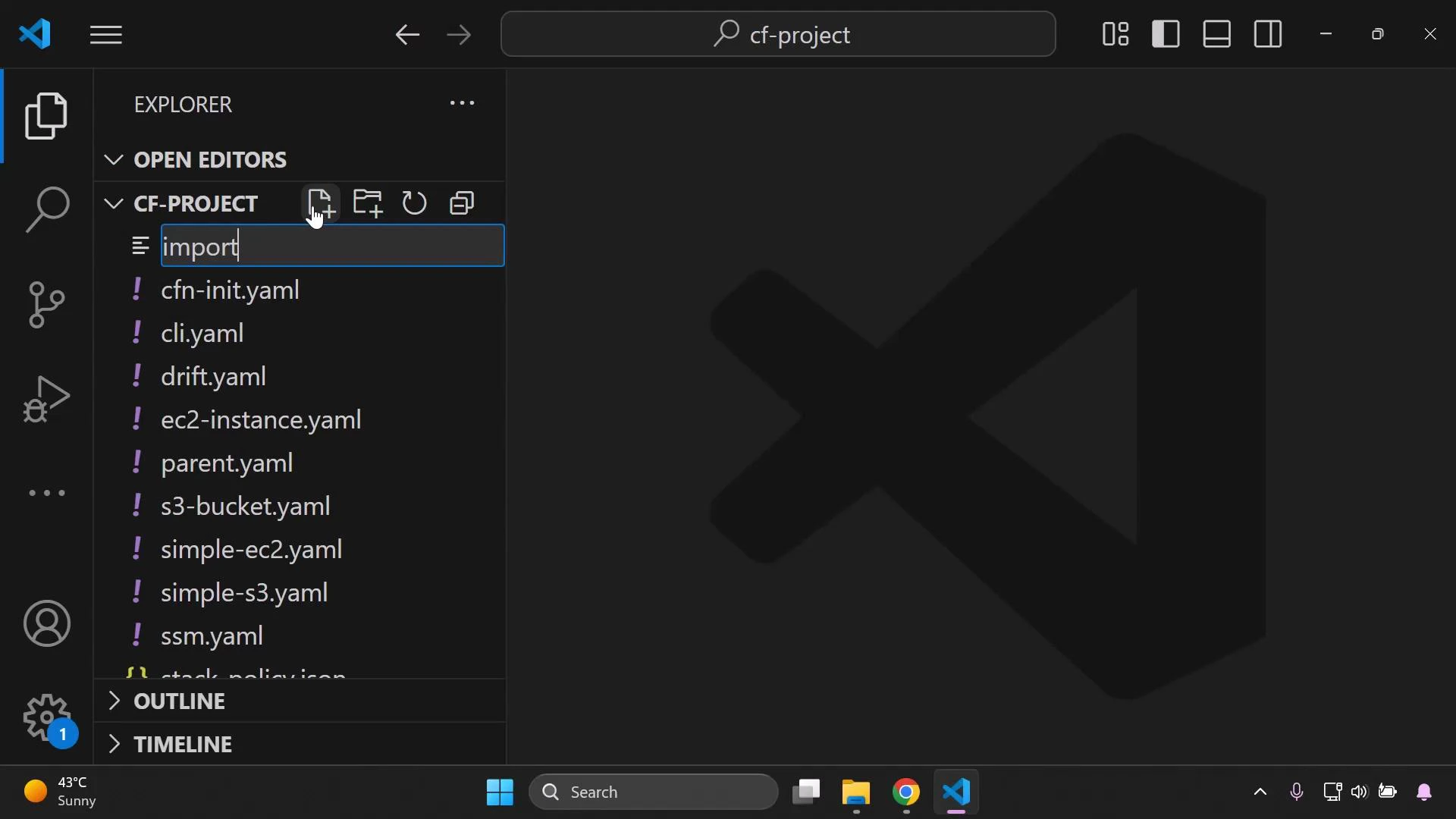The width and height of the screenshot is (1456, 819).
Task: Open the application menu hamburger
Action: click(105, 35)
